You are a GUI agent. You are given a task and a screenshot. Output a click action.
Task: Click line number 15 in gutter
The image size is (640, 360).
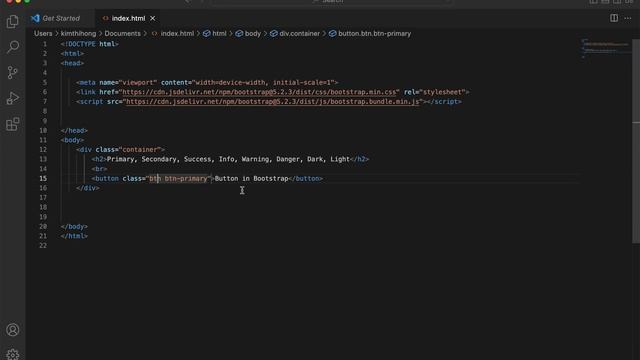(43, 178)
